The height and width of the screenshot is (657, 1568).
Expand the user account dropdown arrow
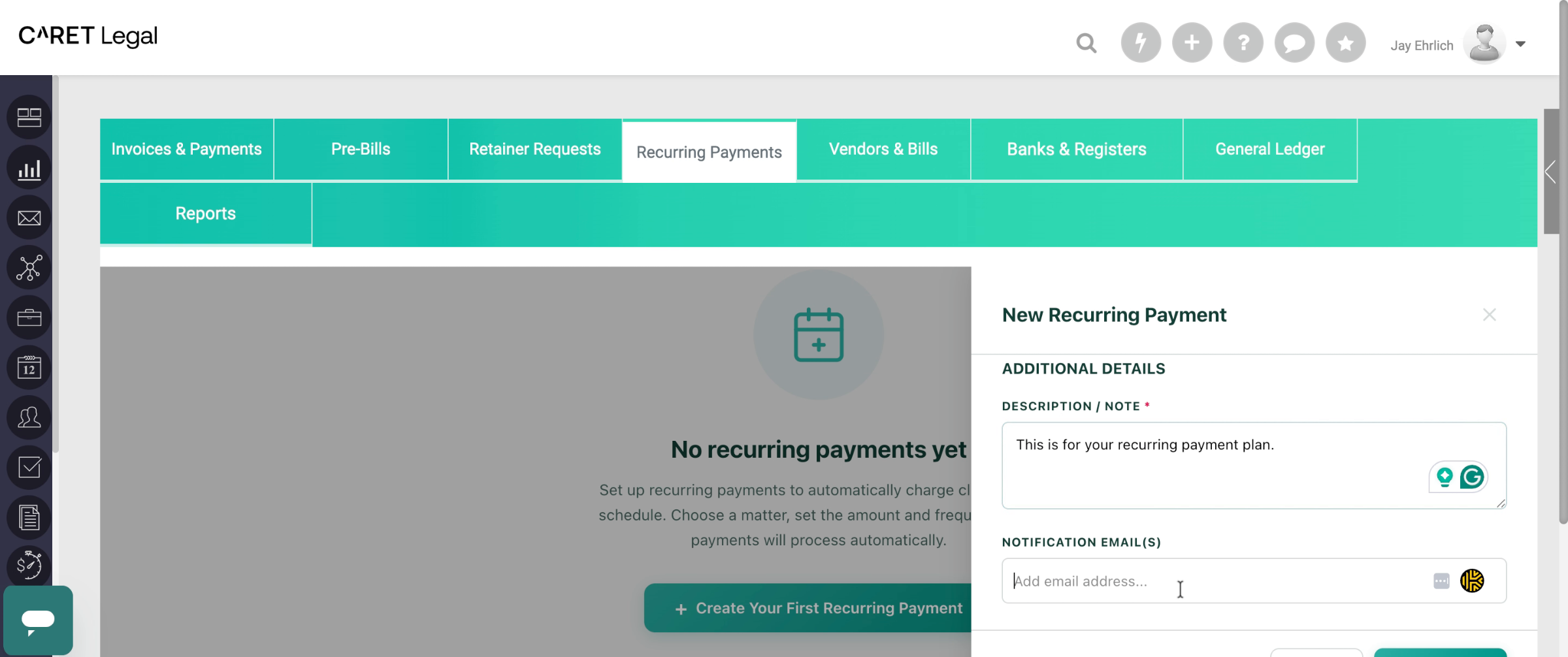pos(1520,44)
